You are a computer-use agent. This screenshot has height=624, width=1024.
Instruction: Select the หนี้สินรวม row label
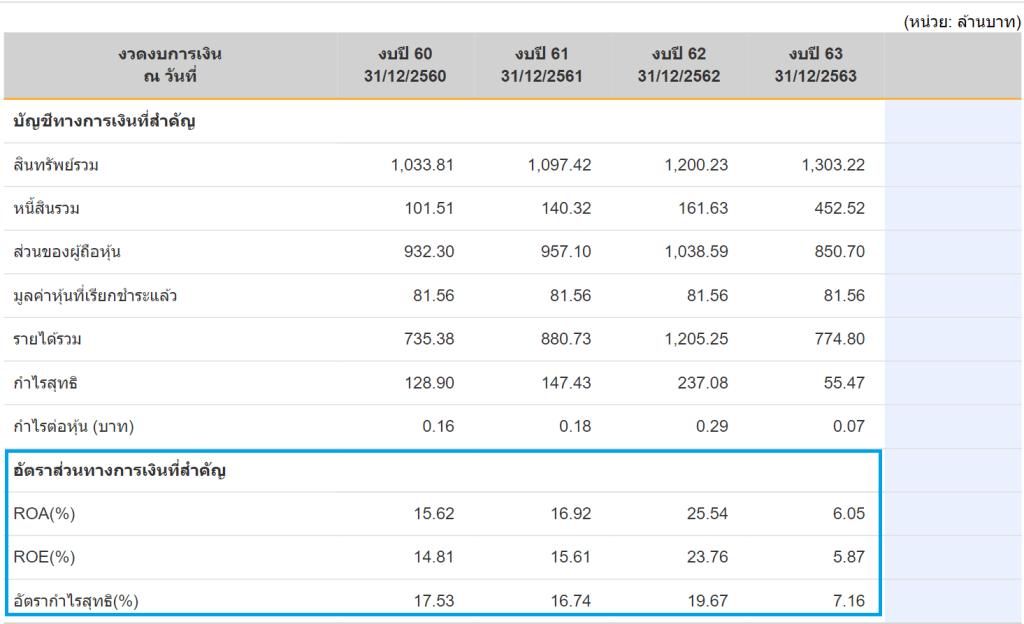click(x=47, y=209)
